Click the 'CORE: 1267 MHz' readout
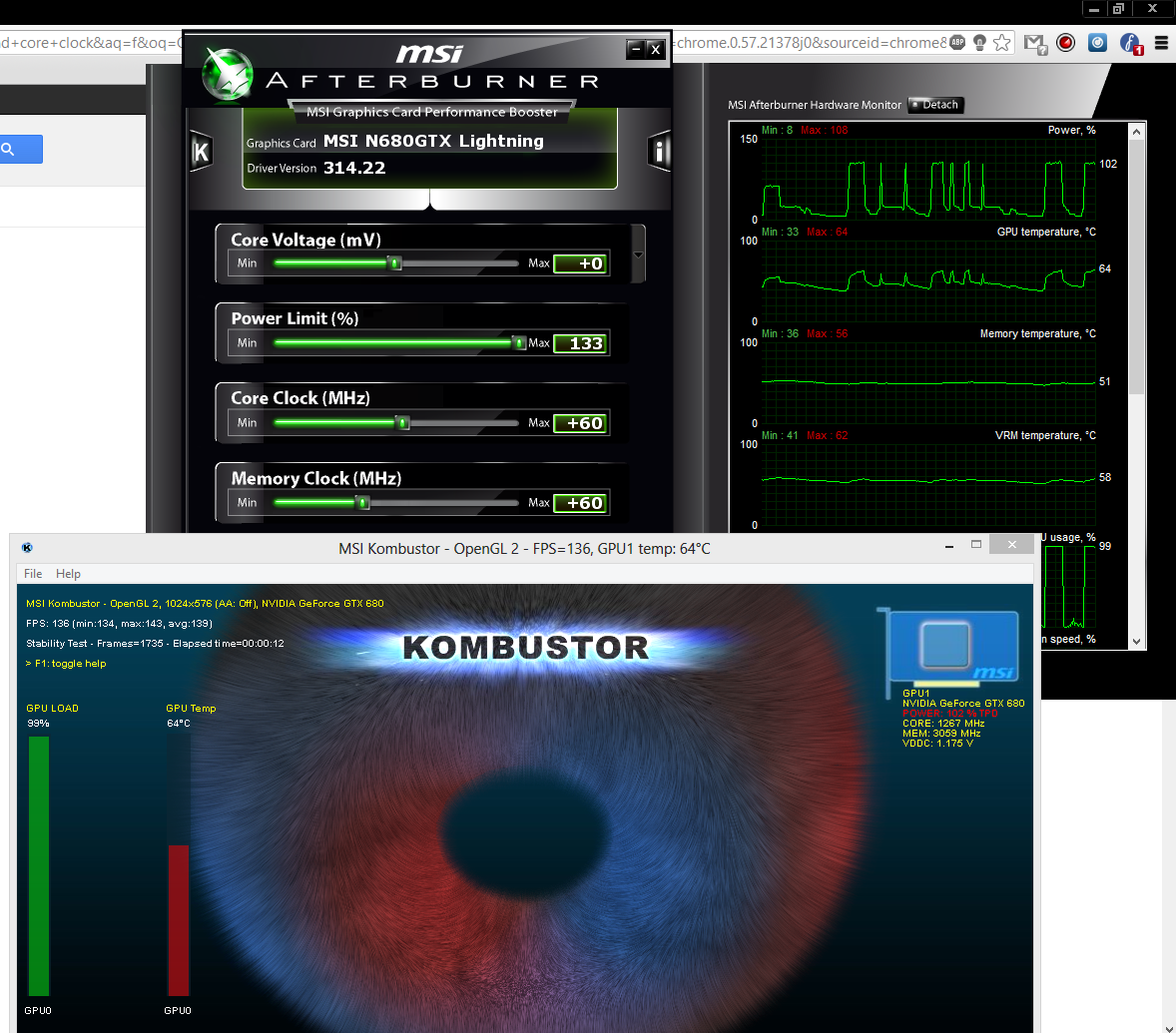This screenshot has width=1176, height=1033. tap(942, 724)
